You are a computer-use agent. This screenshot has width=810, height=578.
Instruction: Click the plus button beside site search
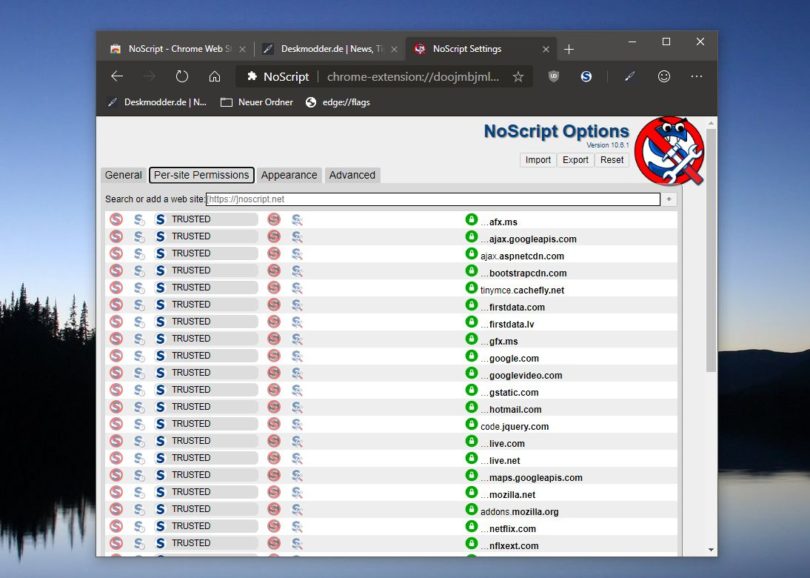[669, 199]
